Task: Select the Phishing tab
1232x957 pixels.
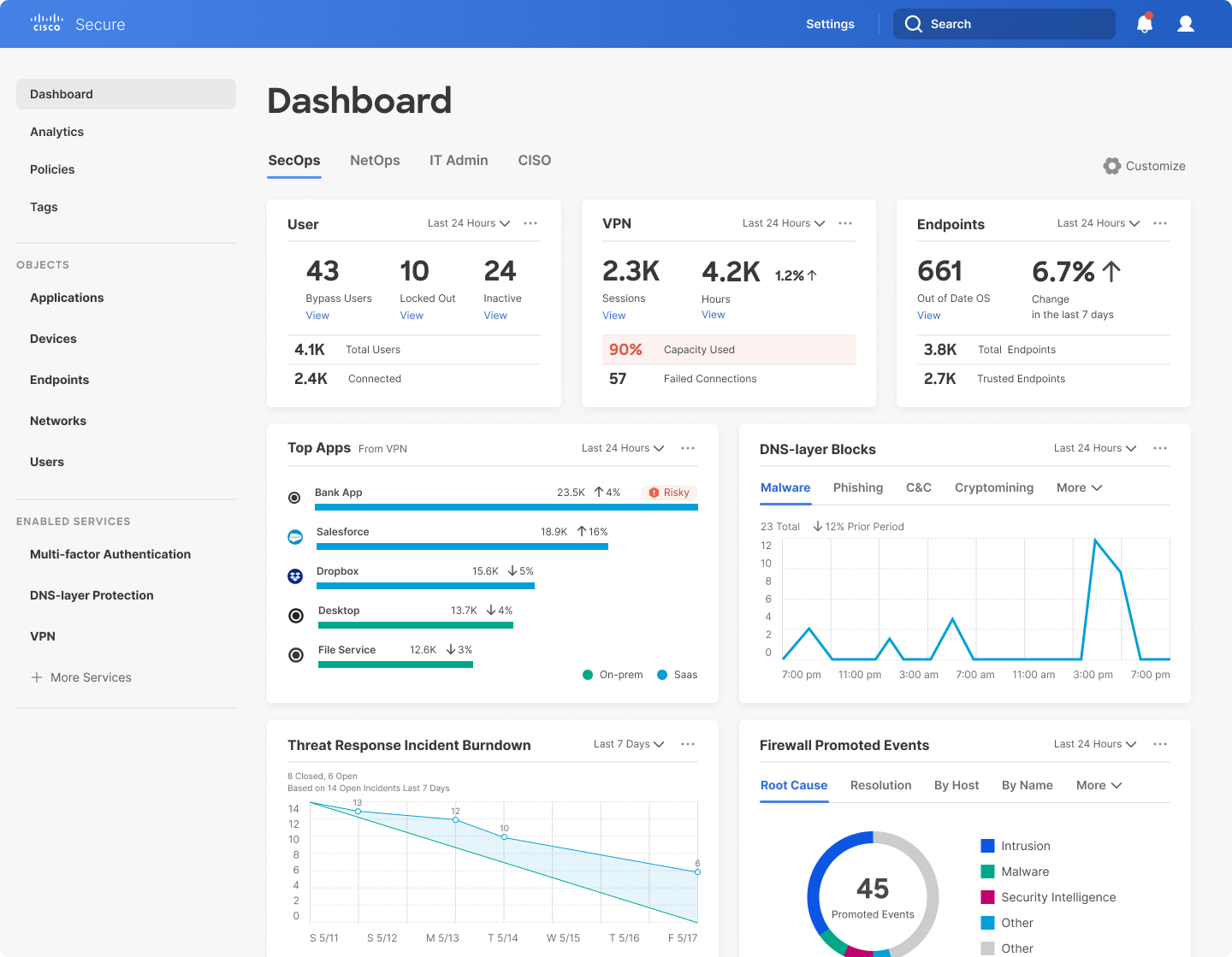Action: click(x=858, y=487)
